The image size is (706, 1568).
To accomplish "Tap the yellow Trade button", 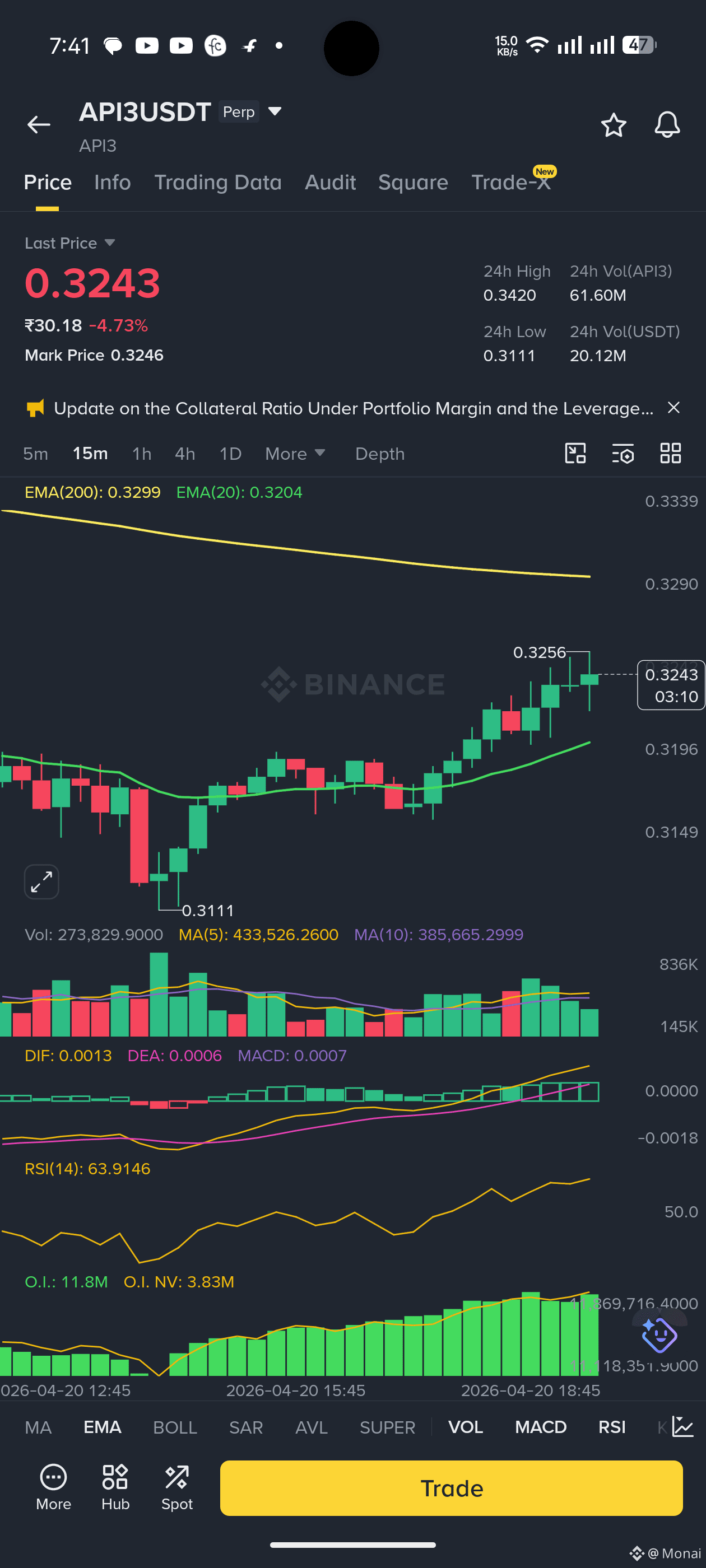I will 450,1488.
